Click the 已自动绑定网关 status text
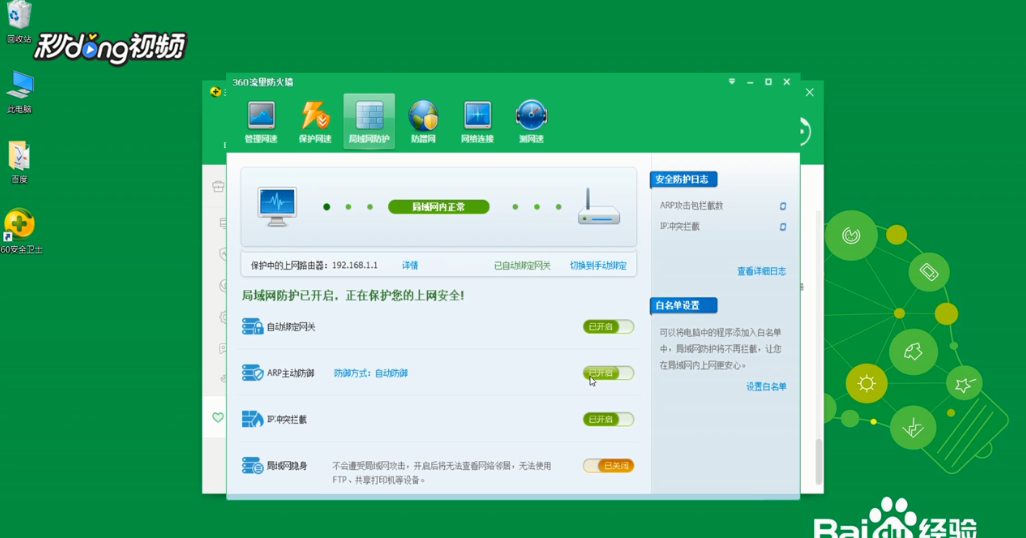 coord(522,265)
